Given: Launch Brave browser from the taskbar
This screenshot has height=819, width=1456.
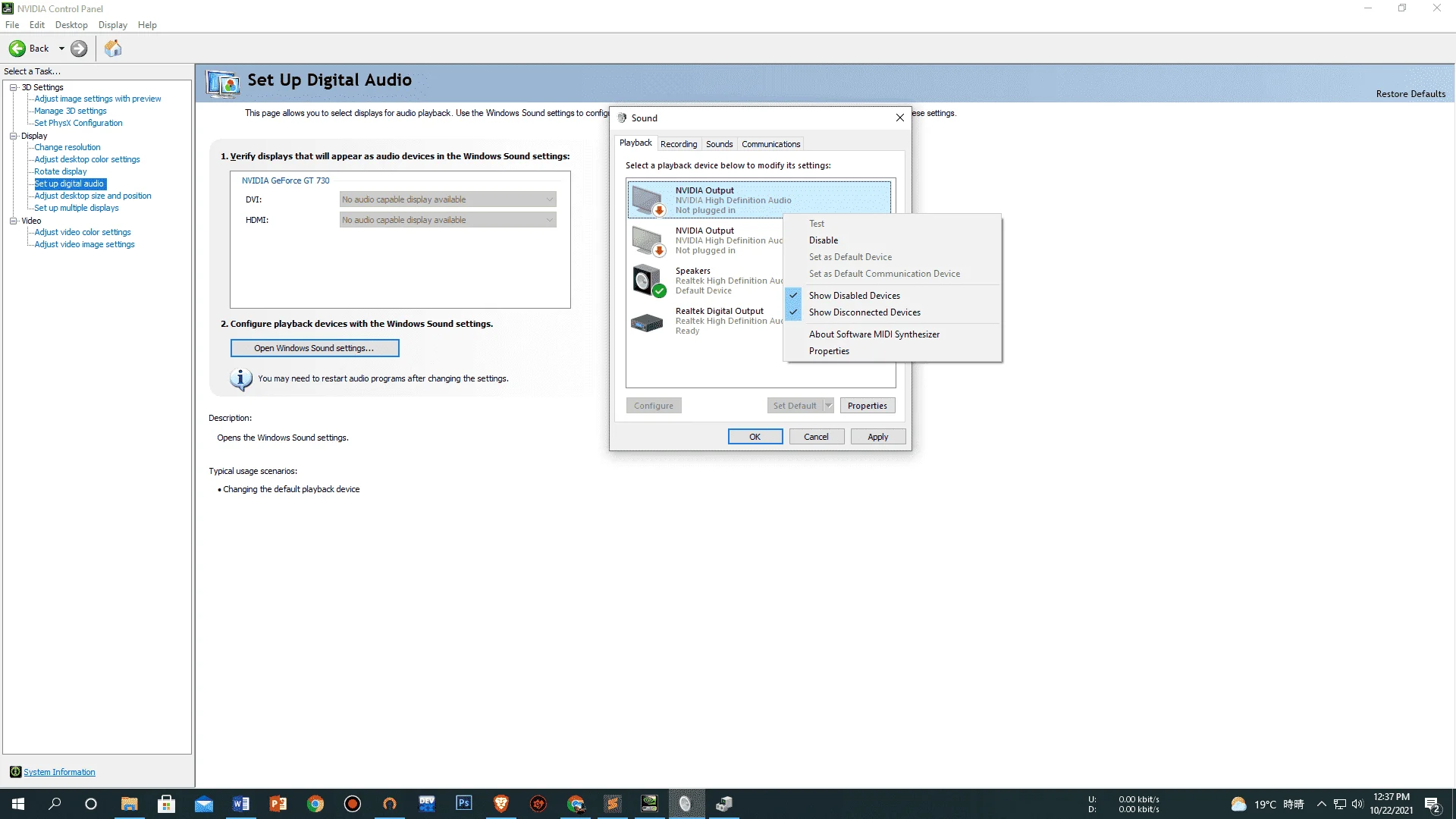Looking at the screenshot, I should click(x=500, y=804).
